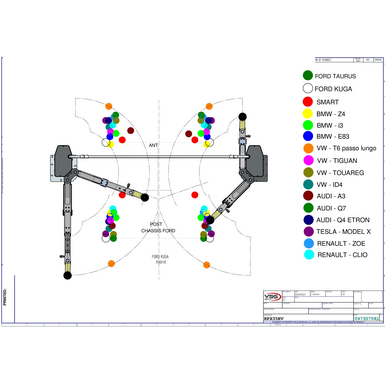Click the 'AUDI - Q4 ETRON' label

pos(343,220)
